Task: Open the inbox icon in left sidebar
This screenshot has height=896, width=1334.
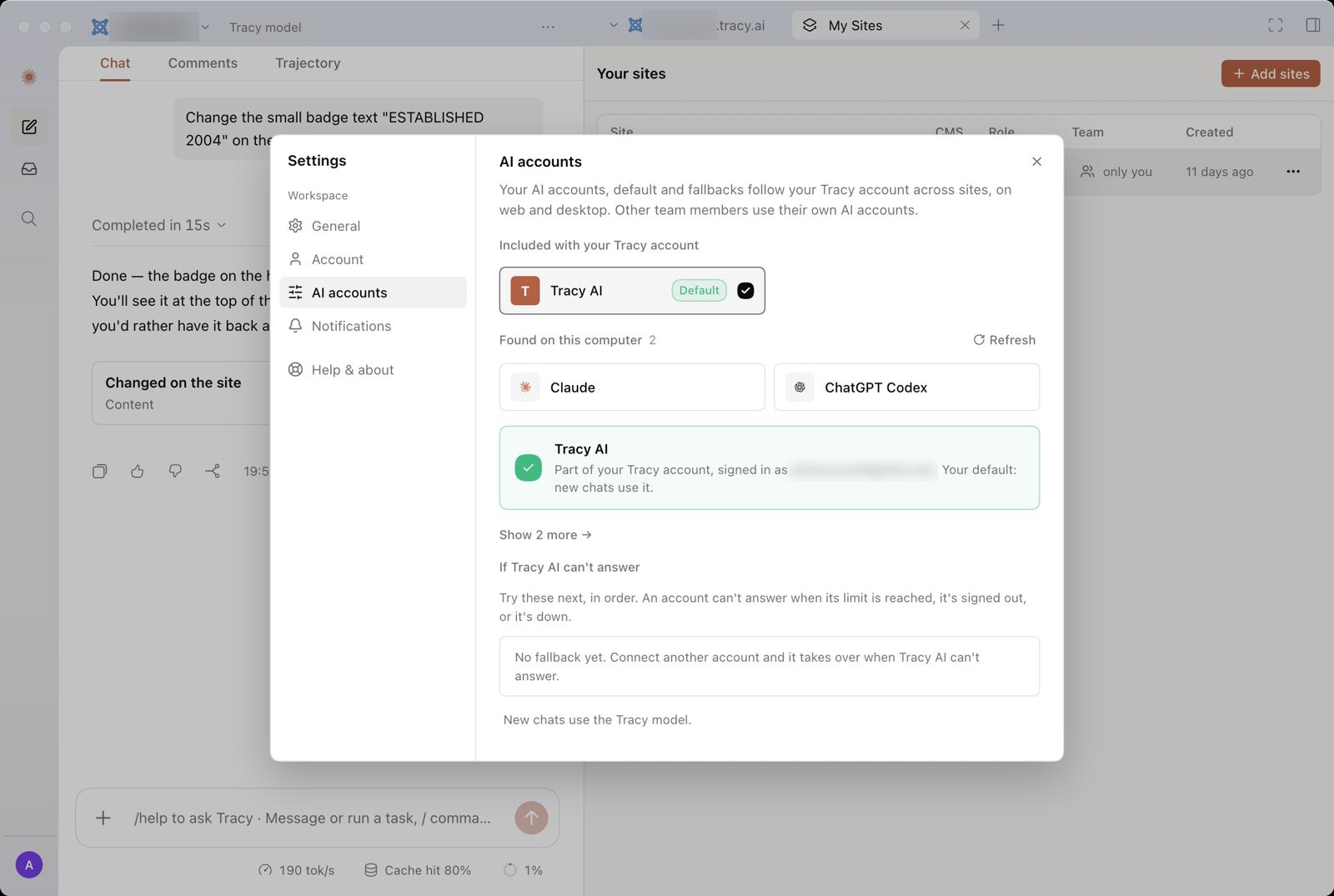Action: [29, 169]
